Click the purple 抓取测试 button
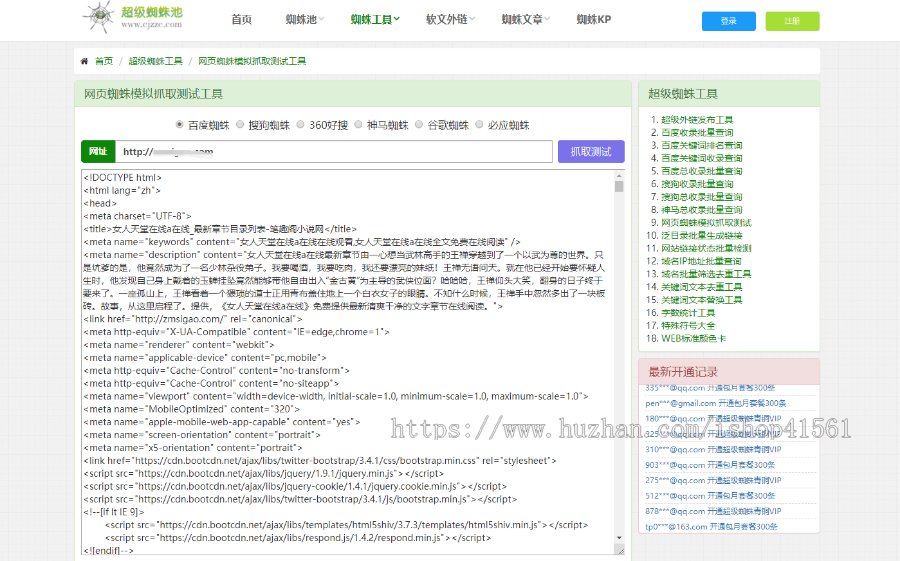The image size is (900, 561). [x=591, y=152]
